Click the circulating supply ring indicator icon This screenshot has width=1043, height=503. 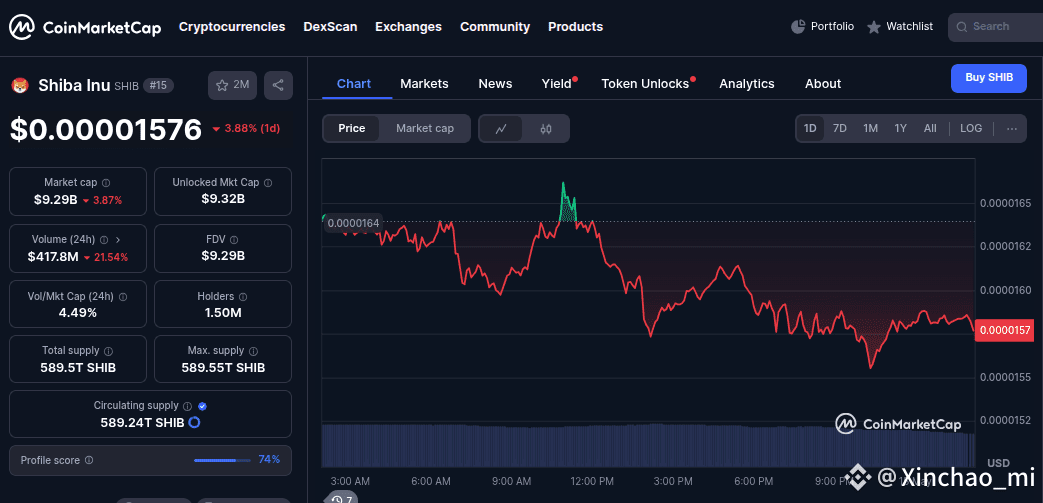pyautogui.click(x=195, y=422)
